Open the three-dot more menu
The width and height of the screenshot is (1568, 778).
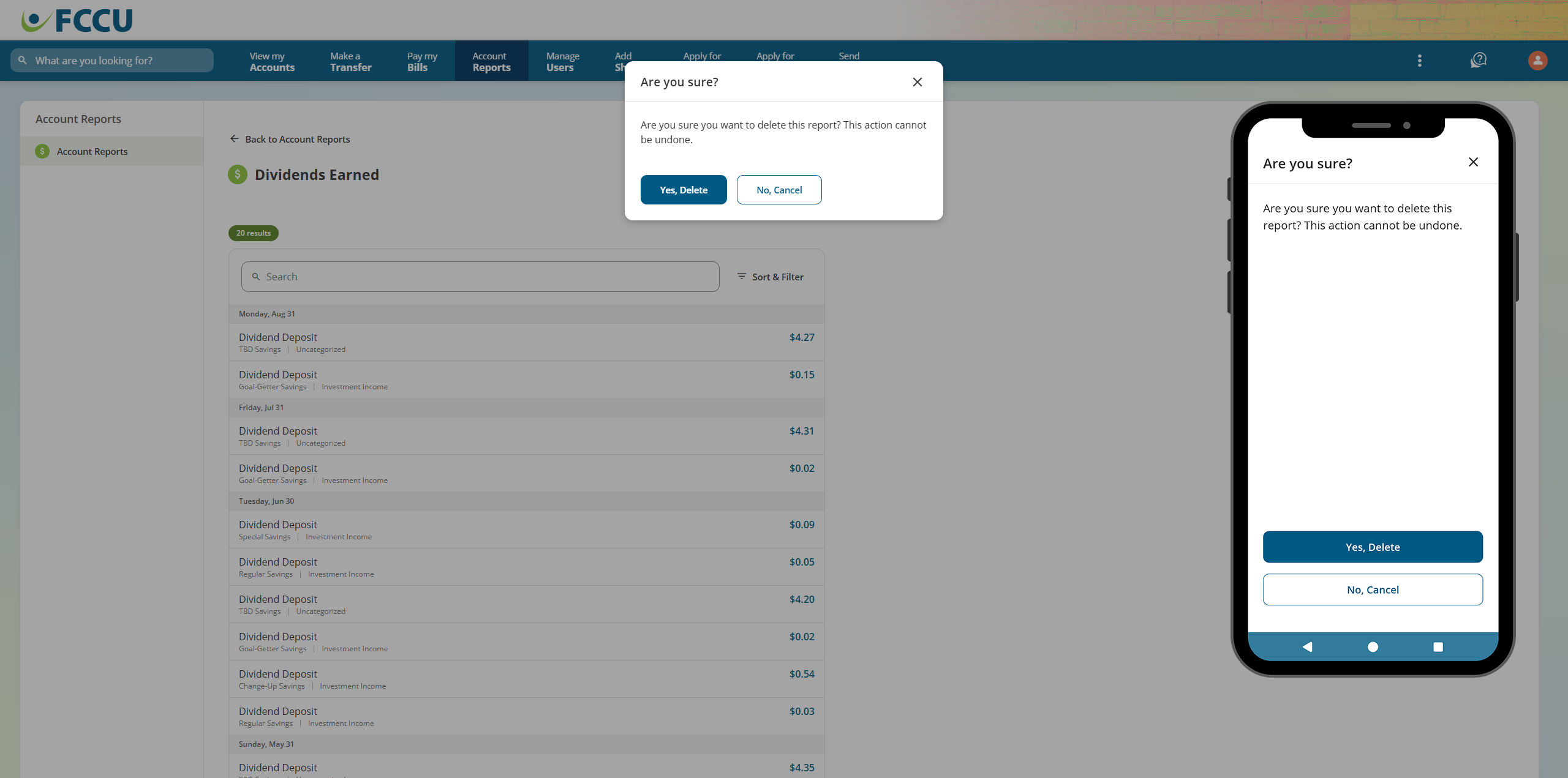1419,61
